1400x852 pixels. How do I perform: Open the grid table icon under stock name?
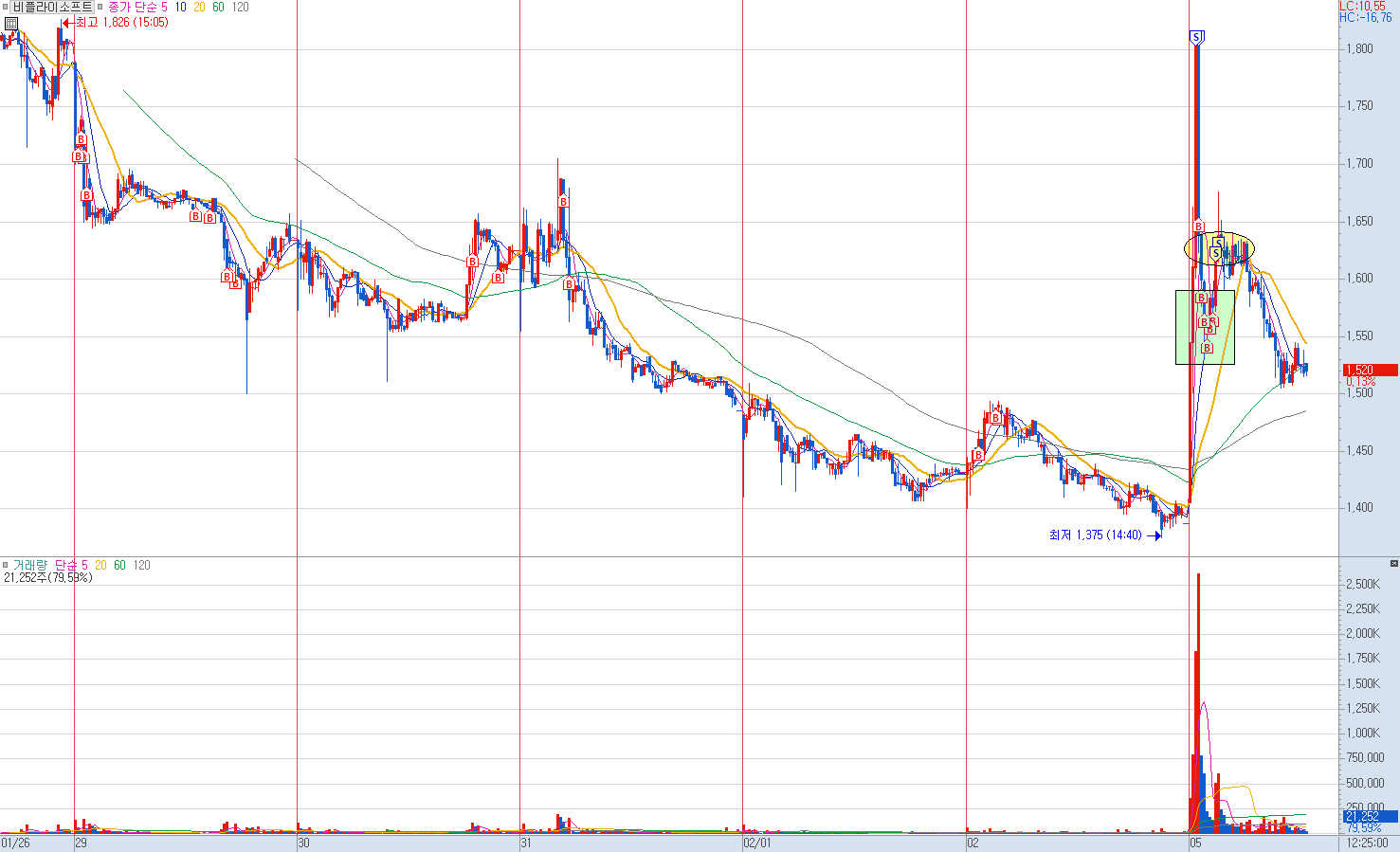10,23
